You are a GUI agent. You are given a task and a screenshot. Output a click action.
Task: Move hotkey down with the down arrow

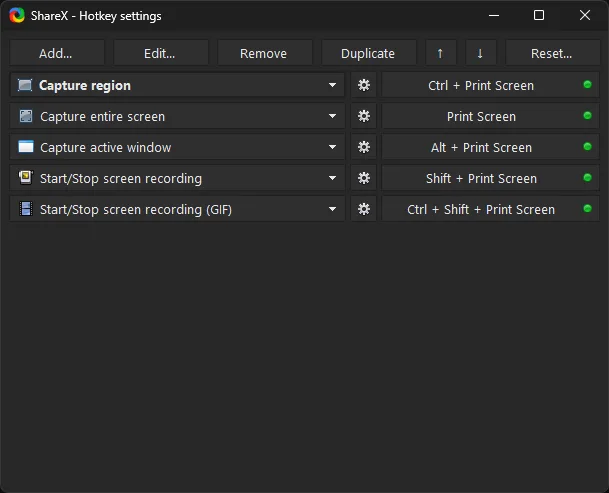click(x=480, y=53)
